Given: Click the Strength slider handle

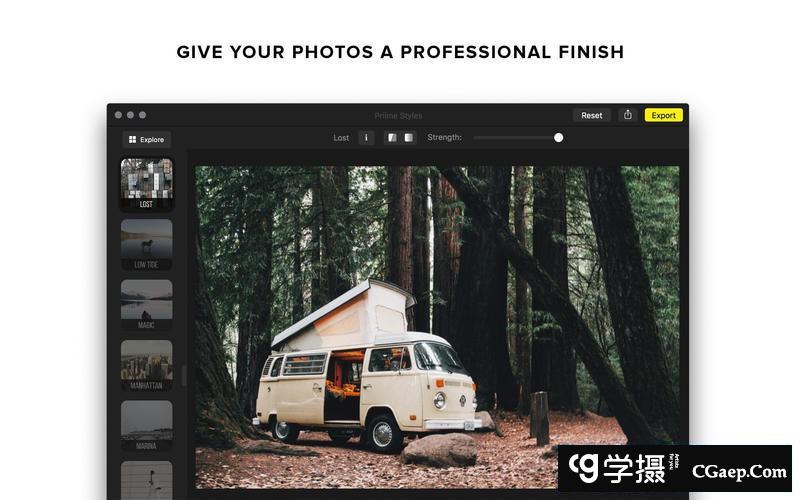Looking at the screenshot, I should pyautogui.click(x=559, y=138).
